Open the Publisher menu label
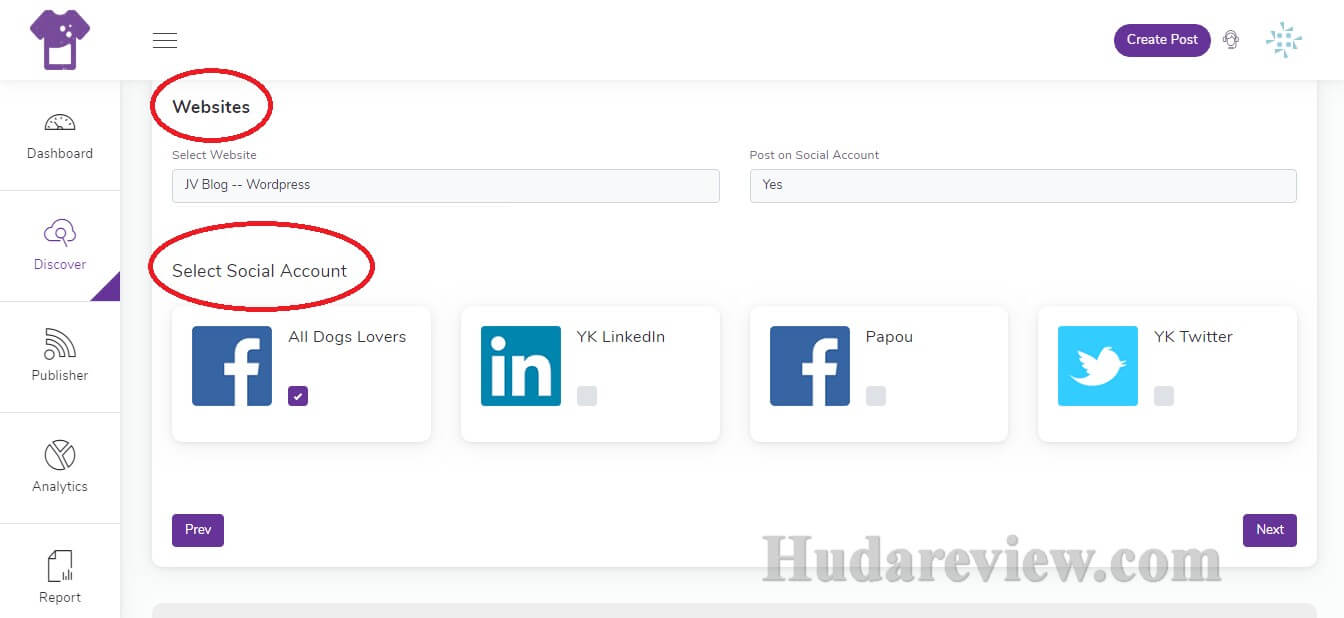Viewport: 1344px width, 618px height. (x=60, y=376)
